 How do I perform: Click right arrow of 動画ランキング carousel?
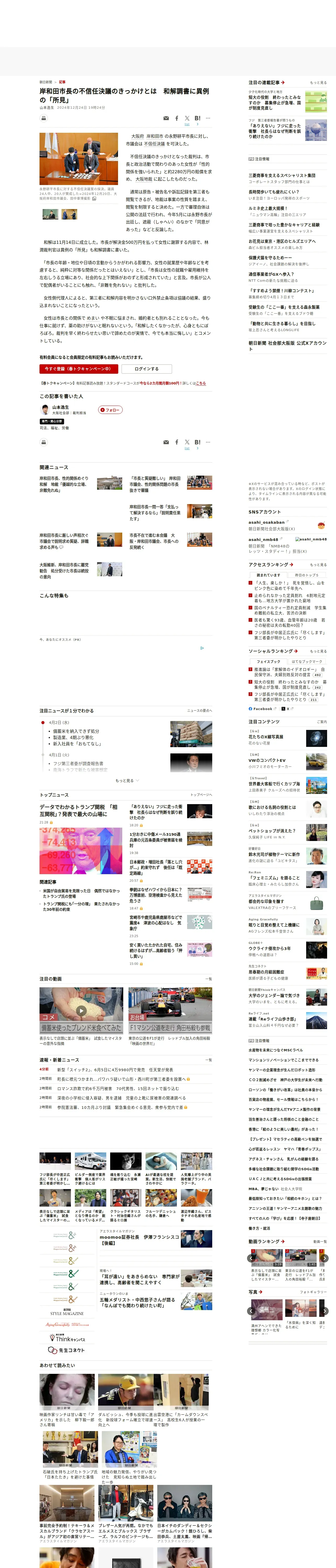(x=324, y=1258)
